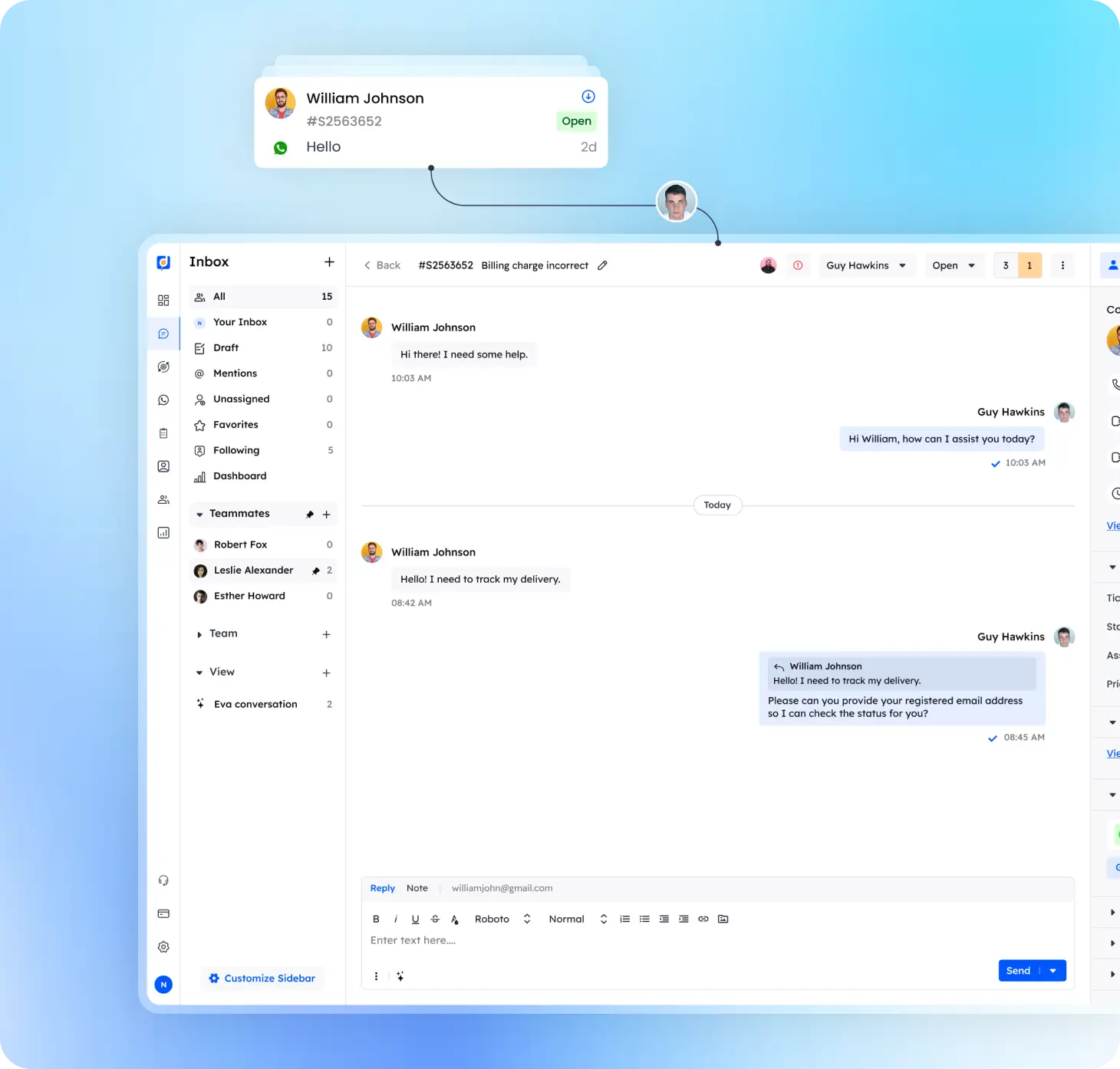
Task: Click the app logo at top of rail
Action: click(x=163, y=262)
